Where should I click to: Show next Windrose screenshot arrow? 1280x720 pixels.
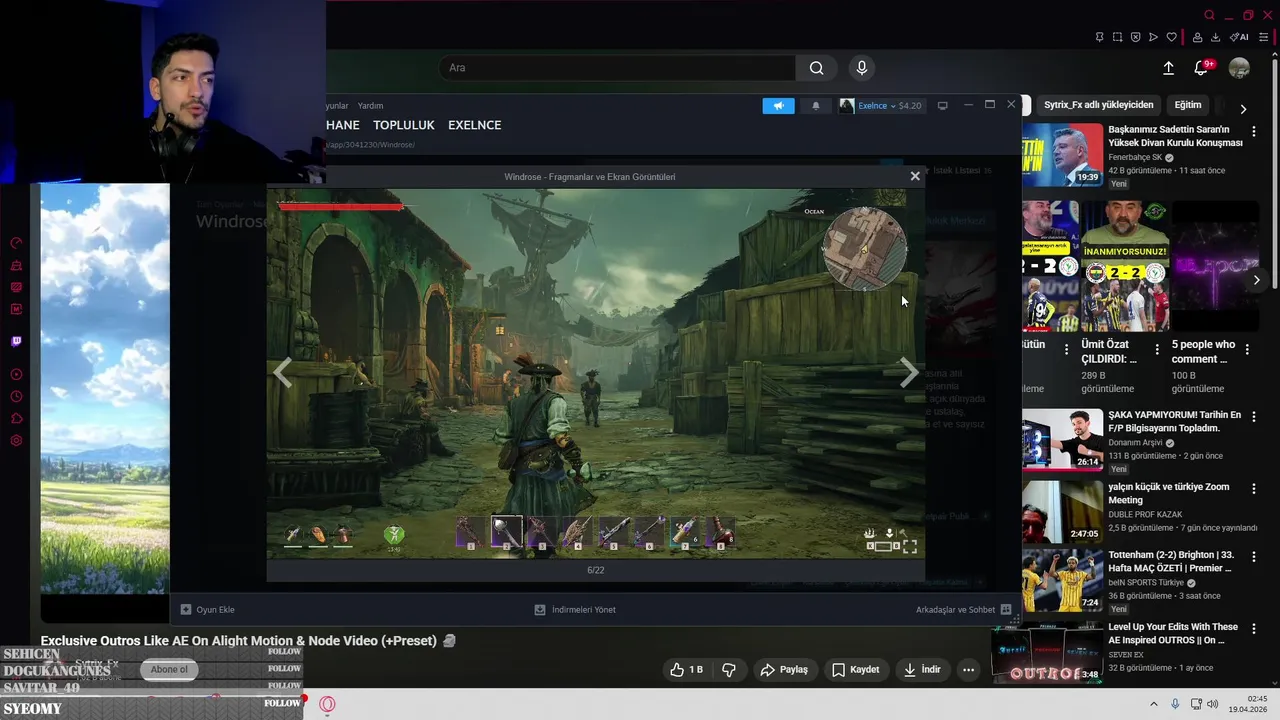coord(908,373)
